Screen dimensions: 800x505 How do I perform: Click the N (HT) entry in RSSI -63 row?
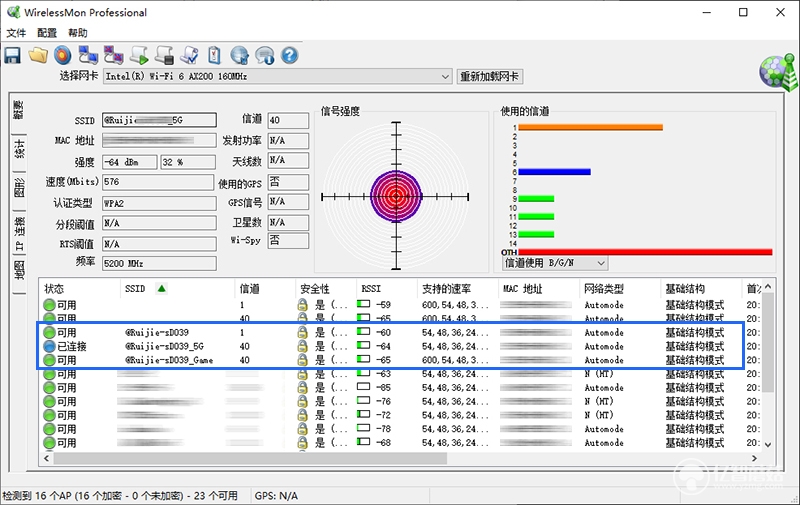click(599, 374)
